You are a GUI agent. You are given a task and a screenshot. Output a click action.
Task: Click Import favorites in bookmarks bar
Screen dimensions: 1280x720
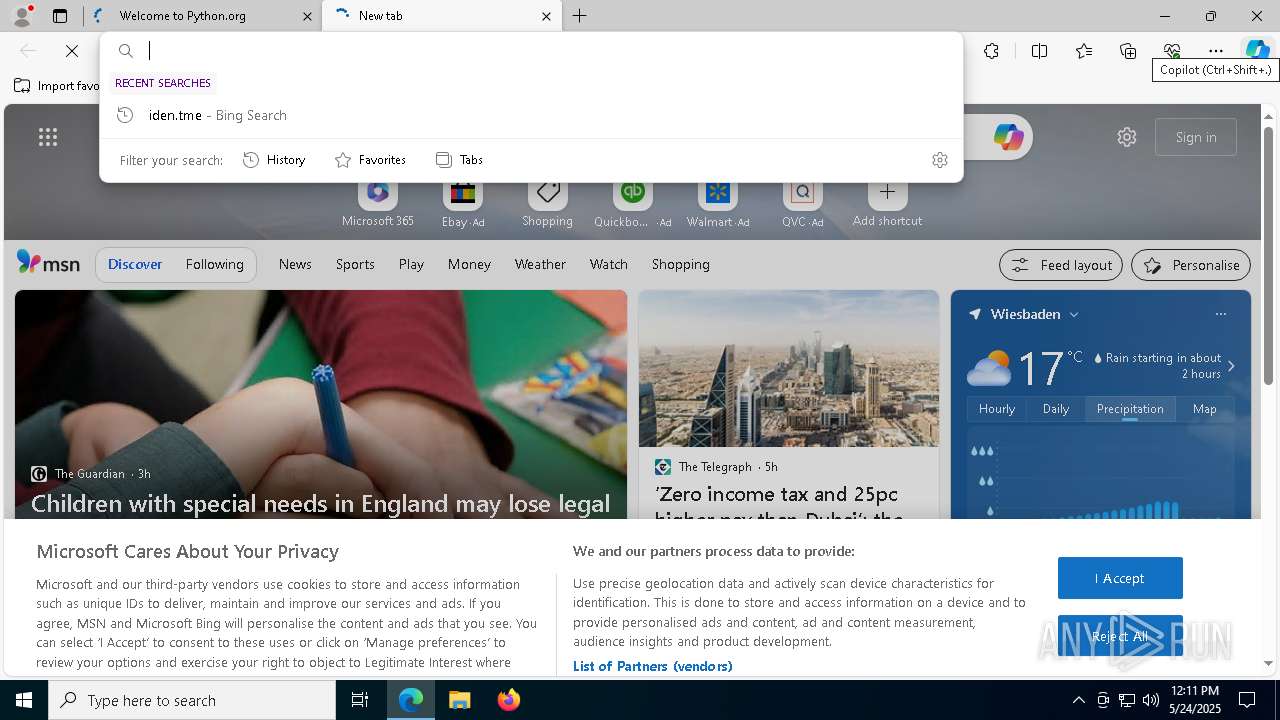click(x=57, y=86)
